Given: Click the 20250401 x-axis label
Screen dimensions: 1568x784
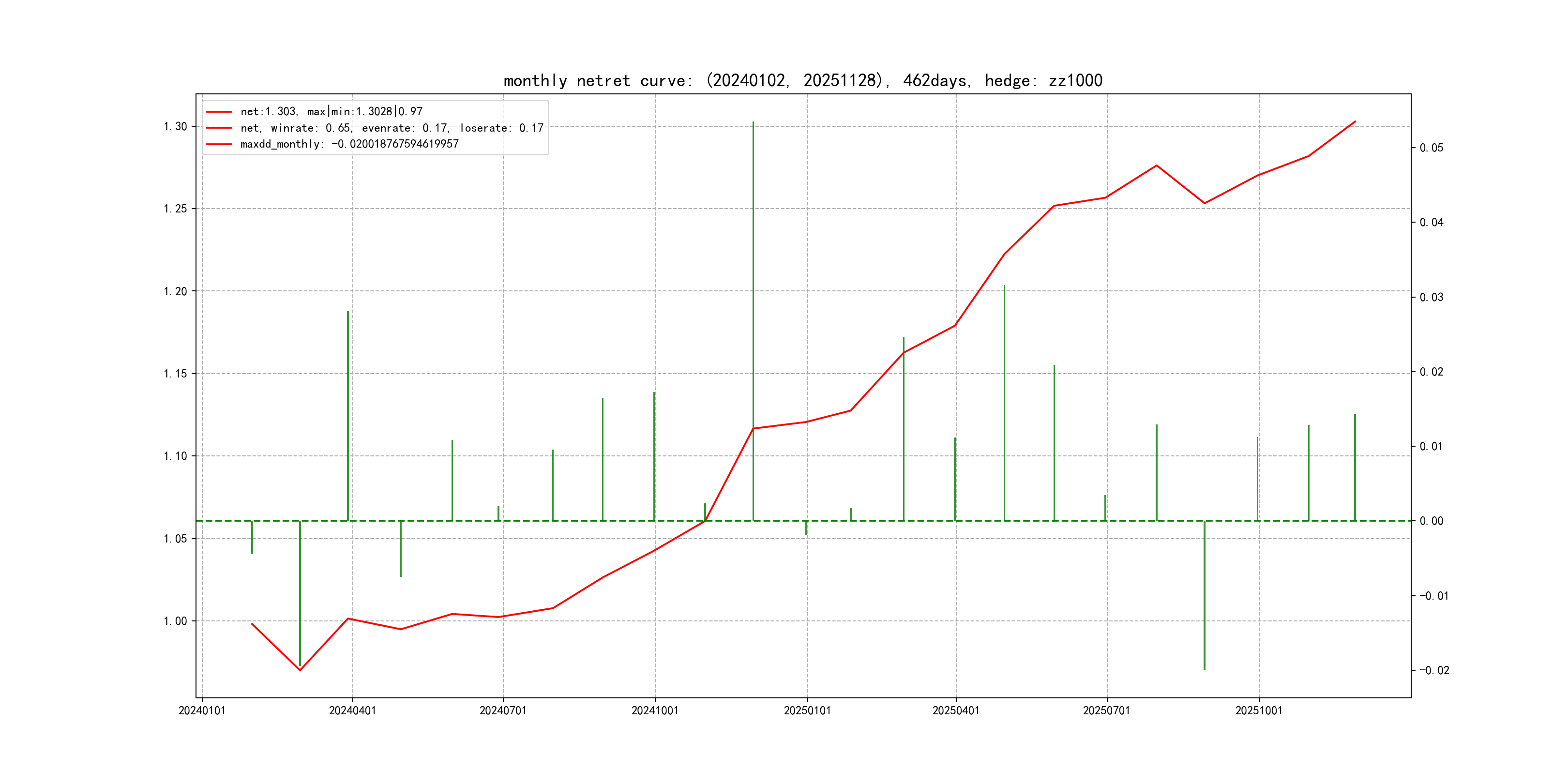Looking at the screenshot, I should click(956, 710).
